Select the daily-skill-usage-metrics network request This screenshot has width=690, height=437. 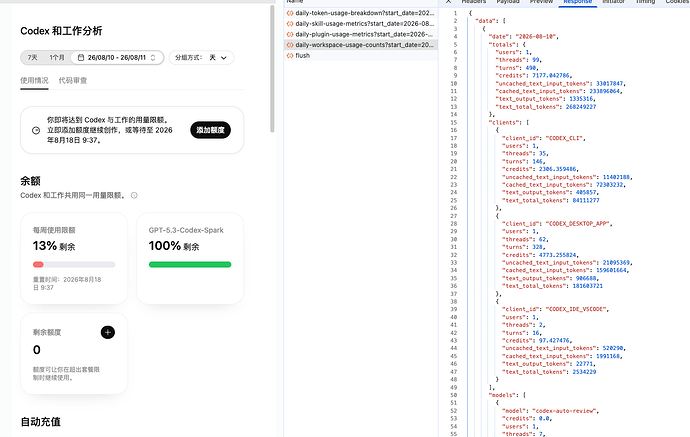click(x=361, y=24)
